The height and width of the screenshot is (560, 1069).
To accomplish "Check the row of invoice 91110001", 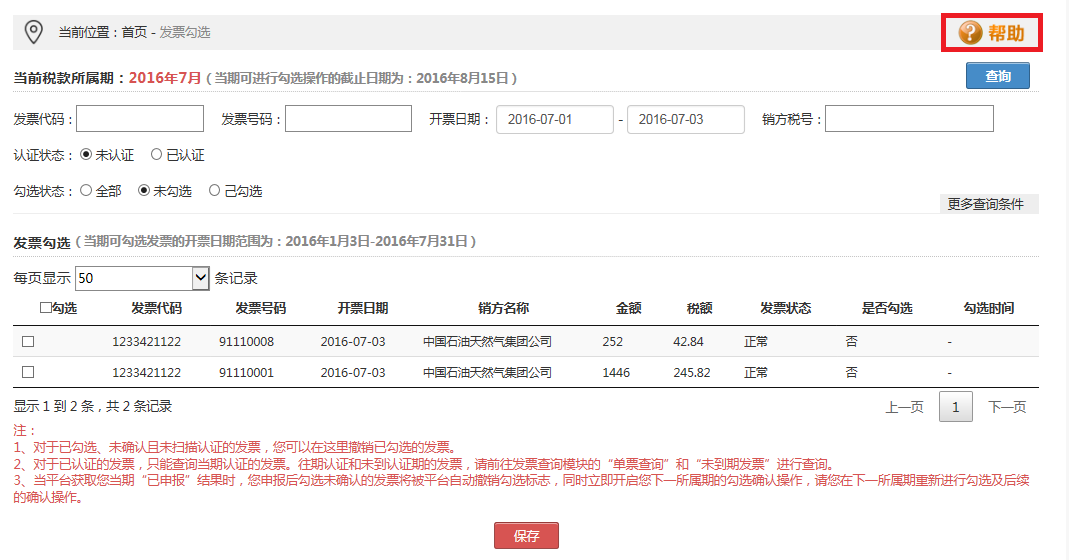I will (28, 372).
